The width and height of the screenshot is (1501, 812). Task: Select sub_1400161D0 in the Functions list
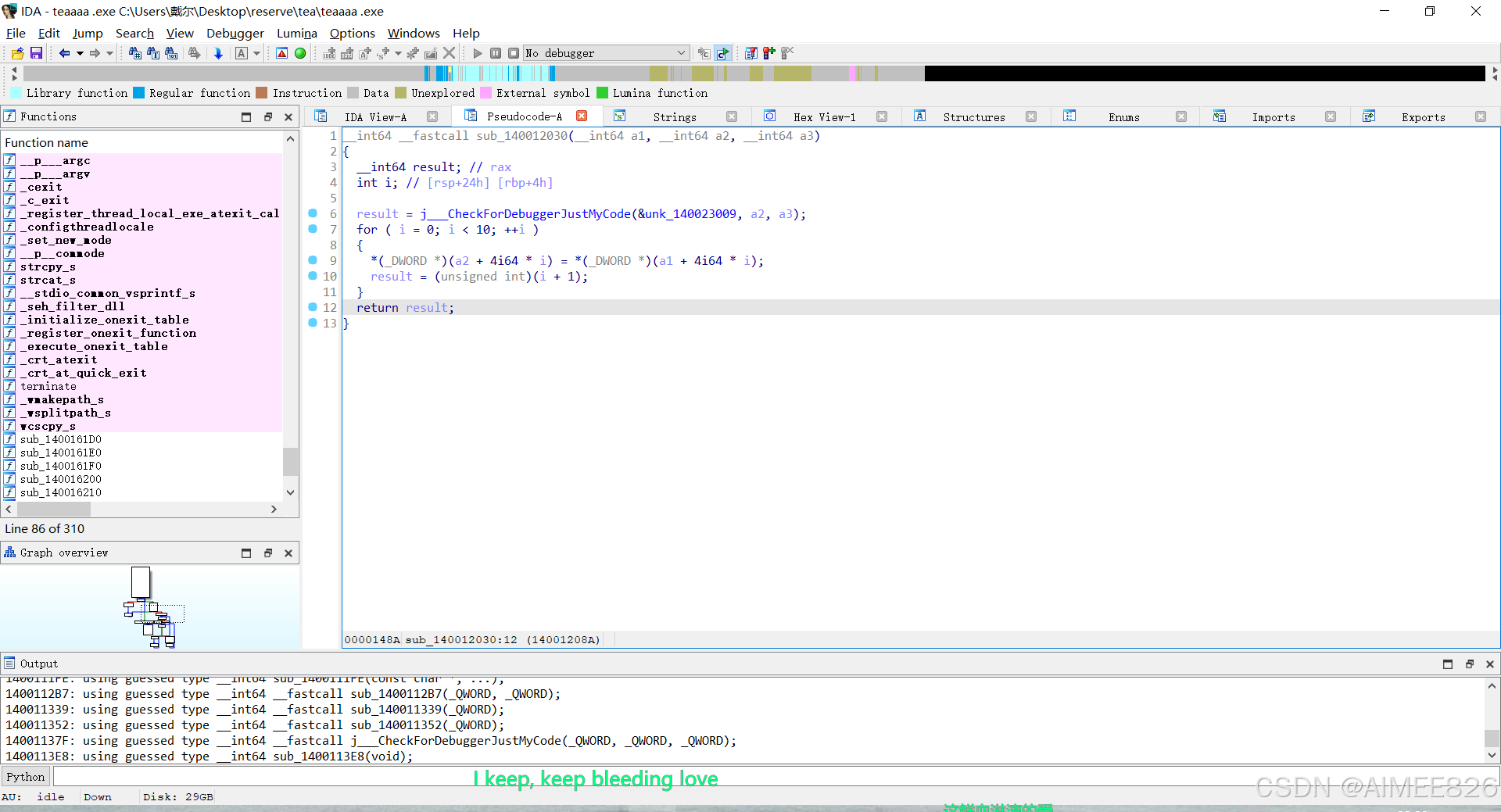61,439
